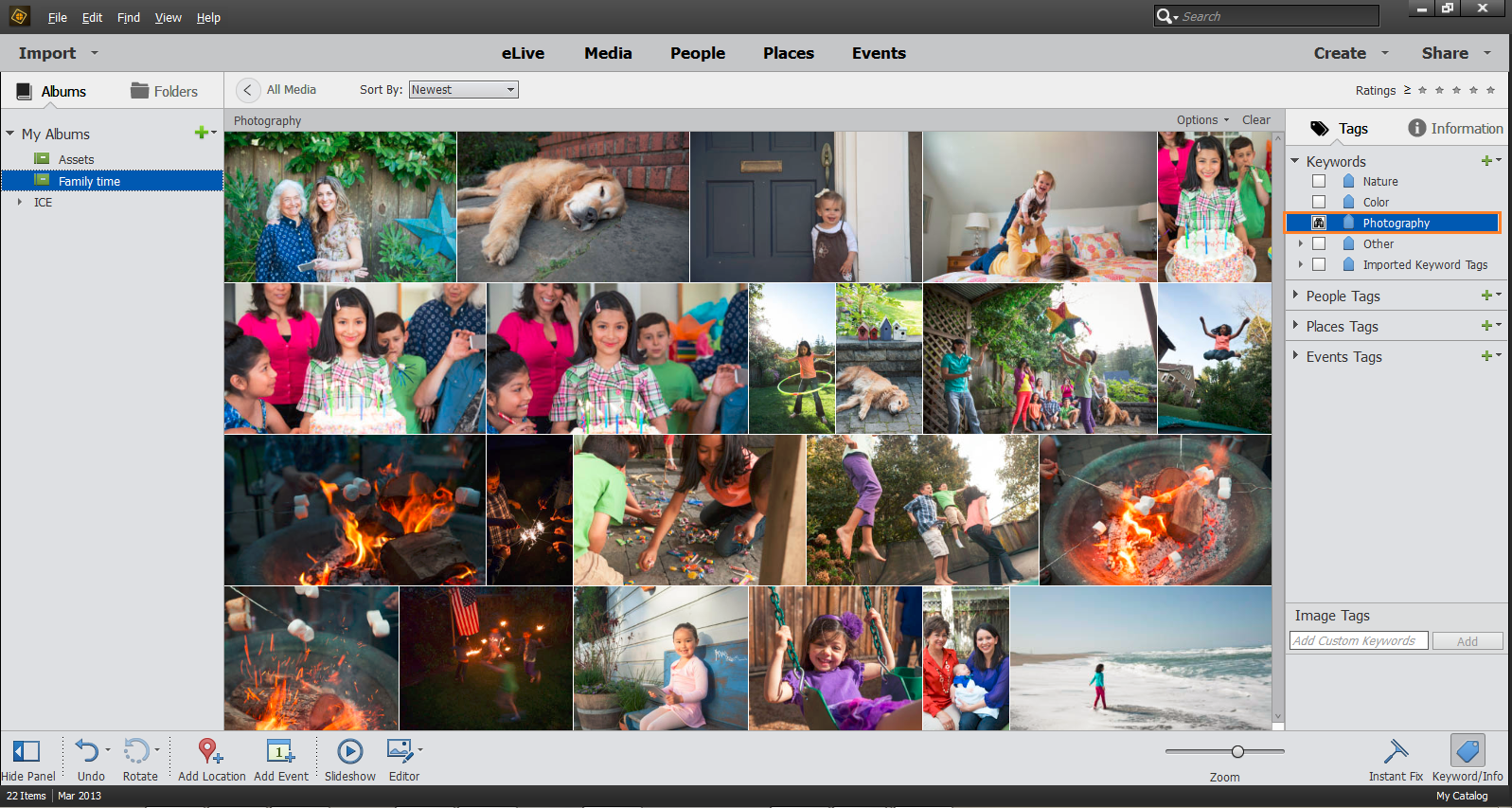1512x808 pixels.
Task: Open the Folders tab
Action: (x=164, y=91)
